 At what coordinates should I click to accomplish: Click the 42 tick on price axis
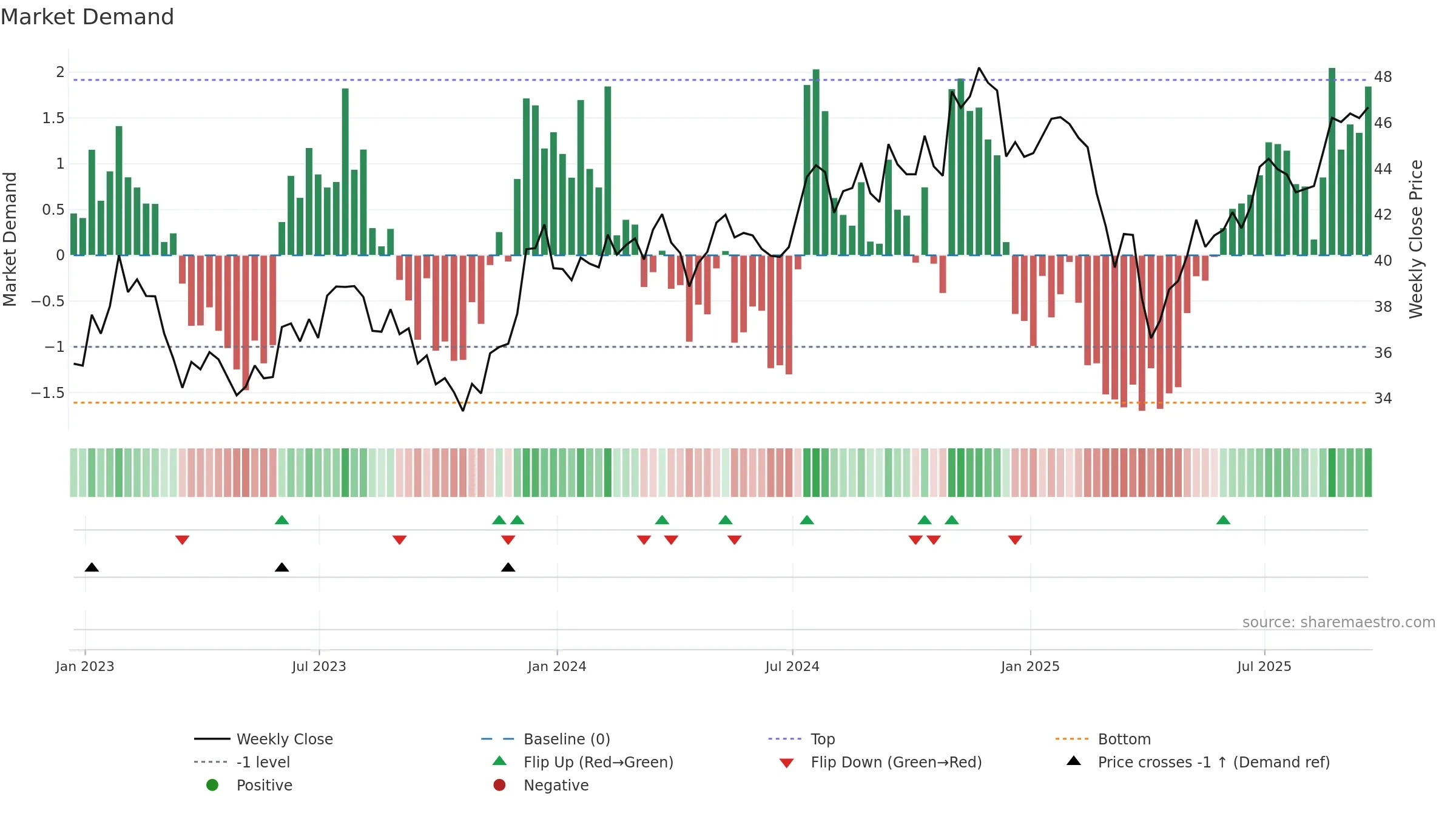tap(1383, 215)
